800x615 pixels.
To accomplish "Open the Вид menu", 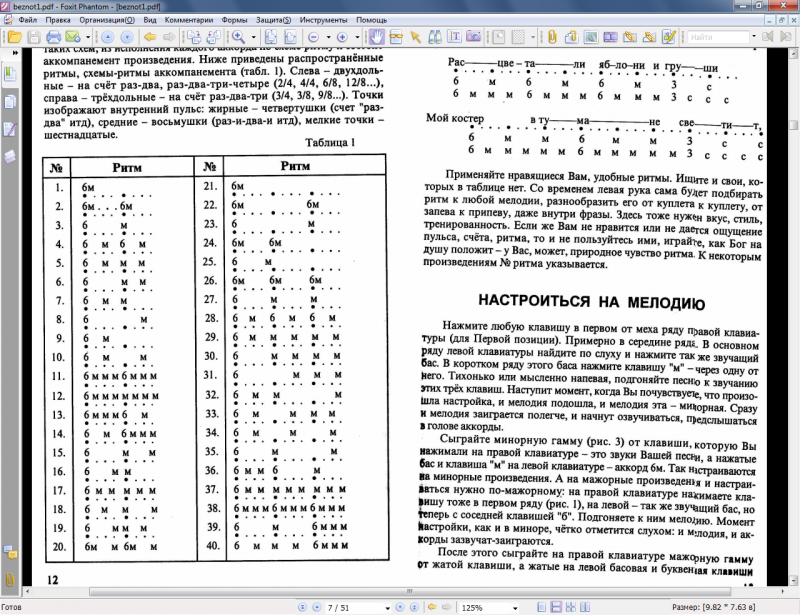I will coord(149,20).
